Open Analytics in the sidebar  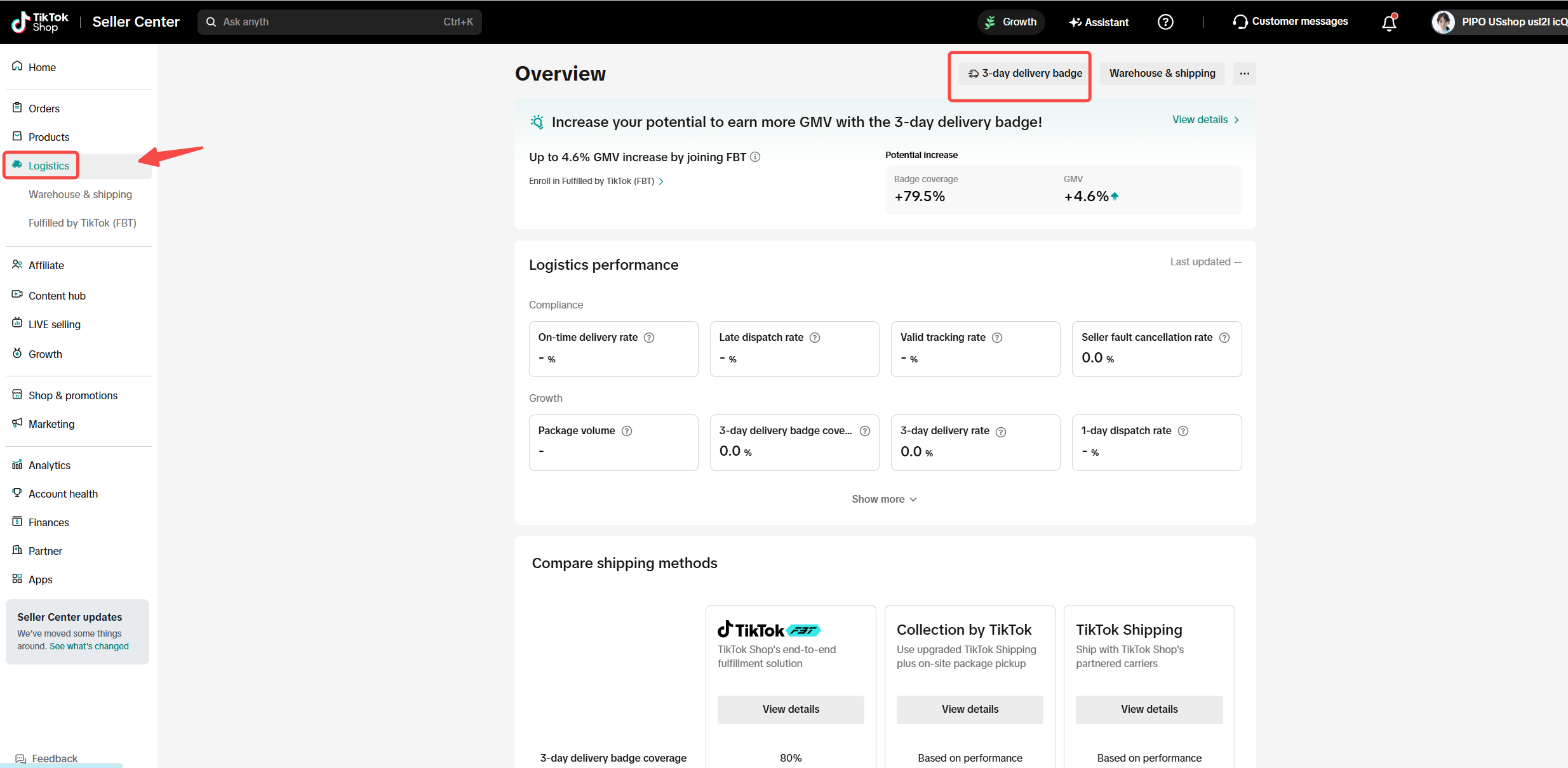coord(50,465)
